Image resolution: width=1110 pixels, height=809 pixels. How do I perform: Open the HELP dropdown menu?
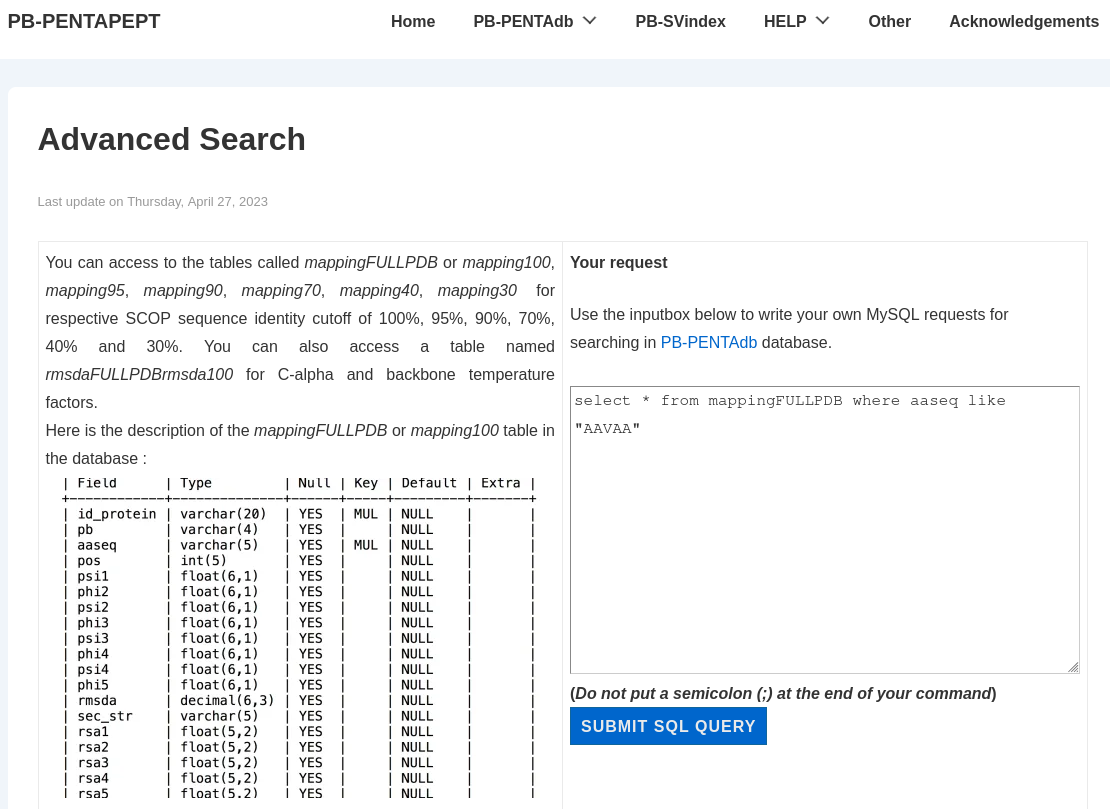785,21
